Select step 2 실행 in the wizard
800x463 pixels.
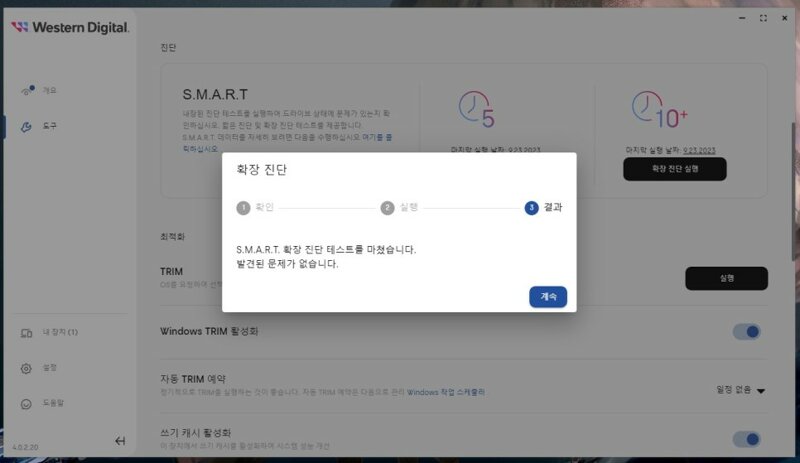tap(399, 208)
